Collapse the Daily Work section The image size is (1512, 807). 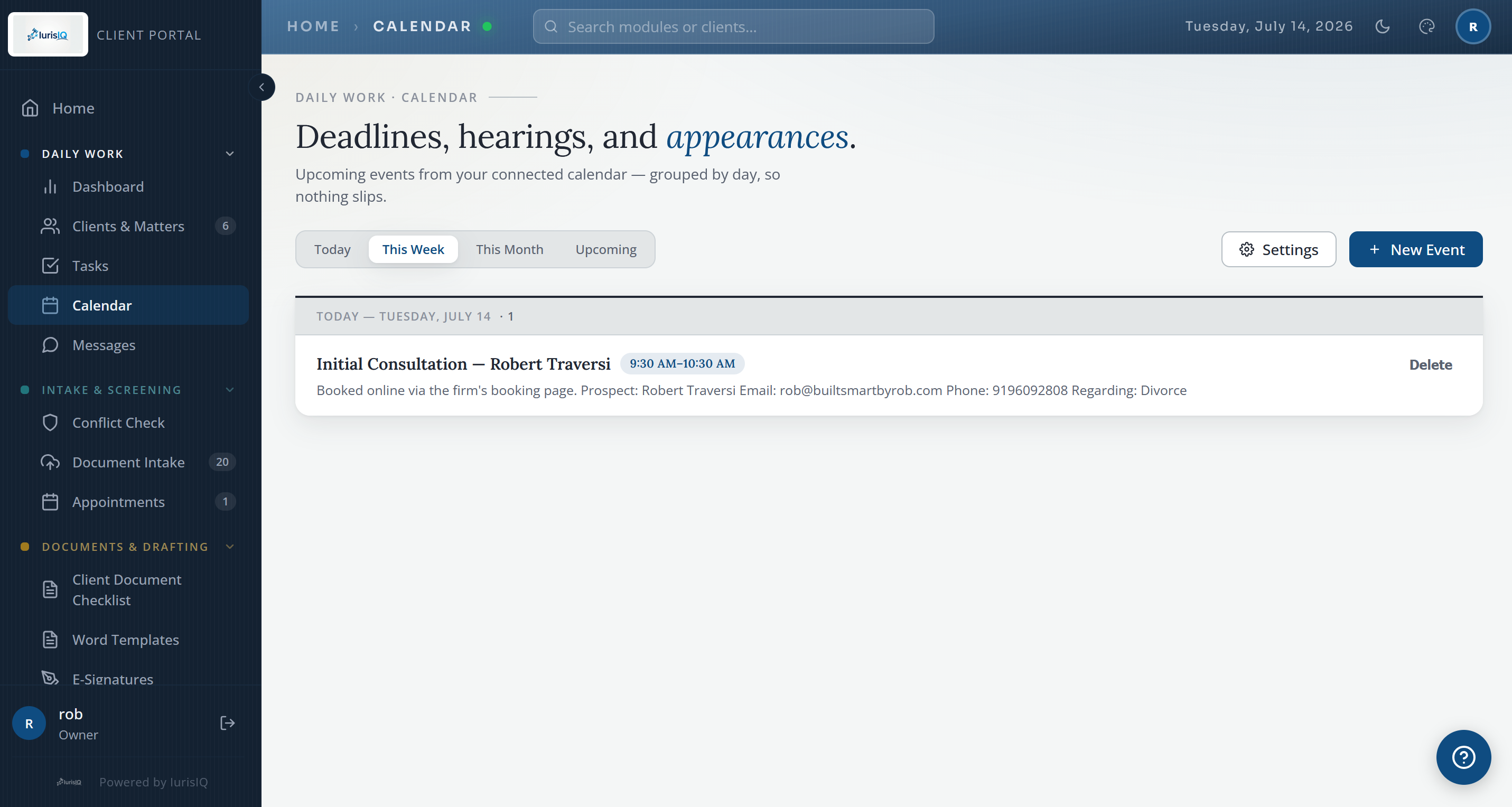pos(229,154)
